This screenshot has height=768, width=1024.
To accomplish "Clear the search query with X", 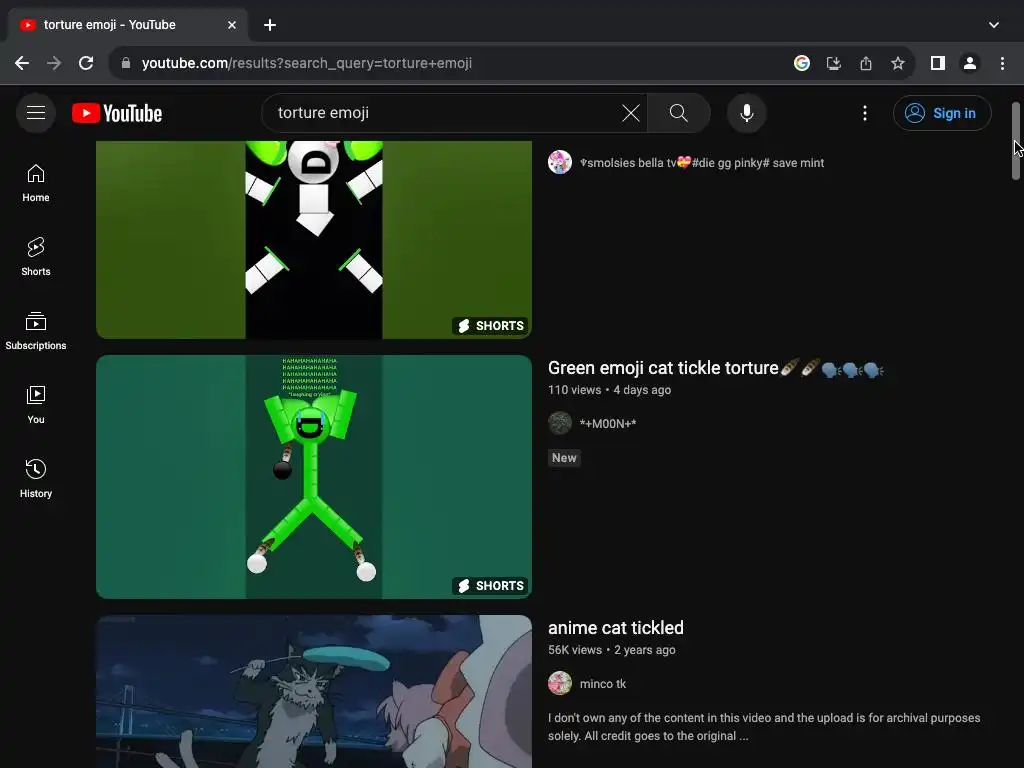I will click(x=630, y=113).
